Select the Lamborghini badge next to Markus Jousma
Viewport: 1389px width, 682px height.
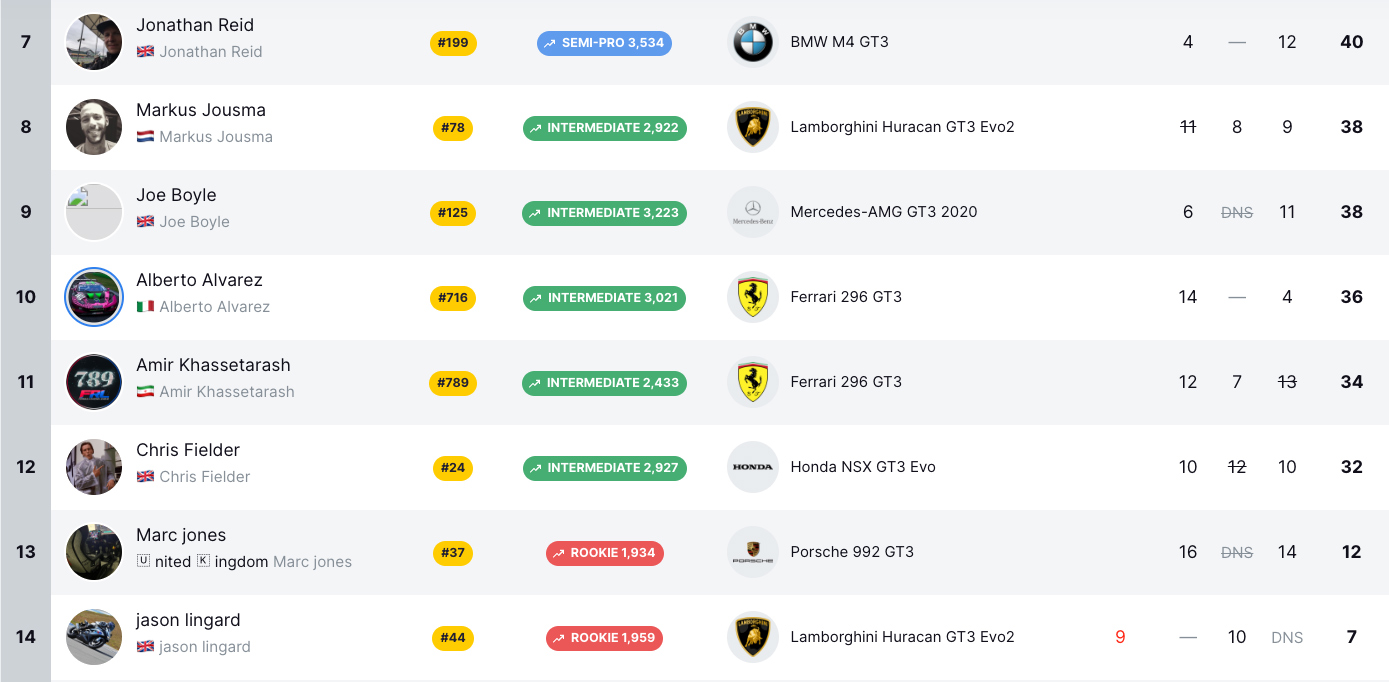coord(753,127)
